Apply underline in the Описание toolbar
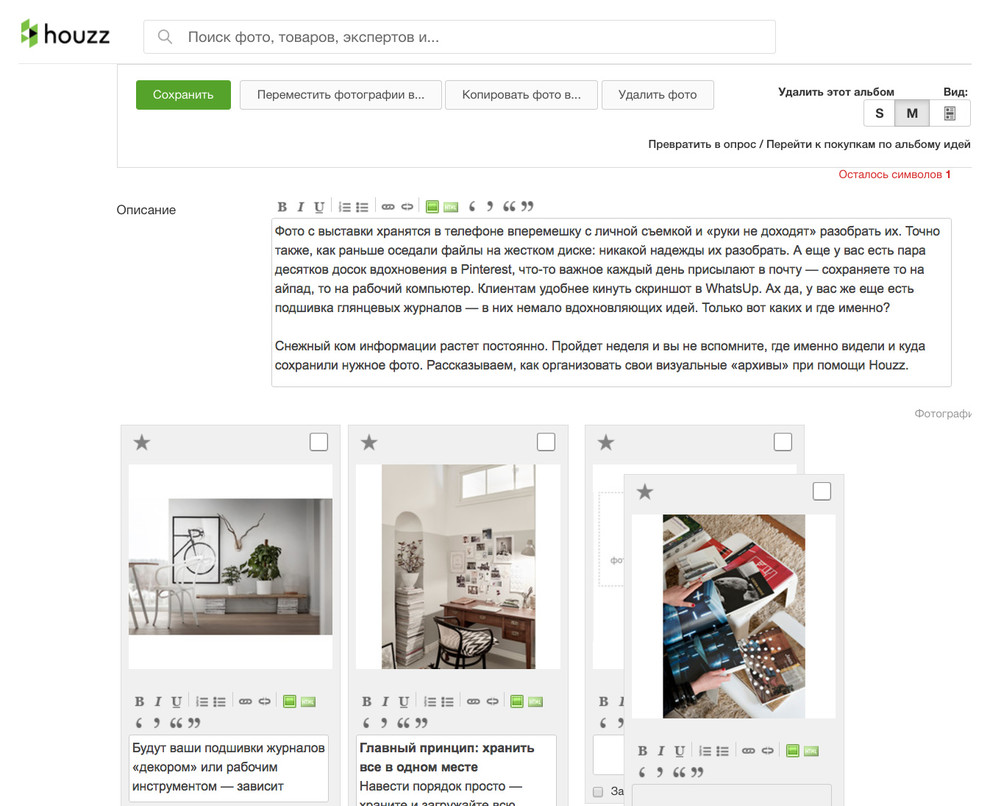Image resolution: width=990 pixels, height=806 pixels. coord(319,207)
